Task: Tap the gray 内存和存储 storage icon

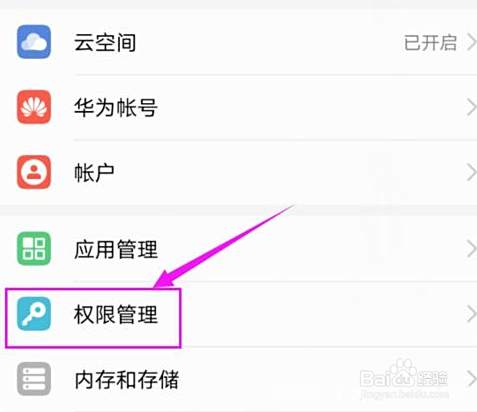Action: [x=34, y=379]
